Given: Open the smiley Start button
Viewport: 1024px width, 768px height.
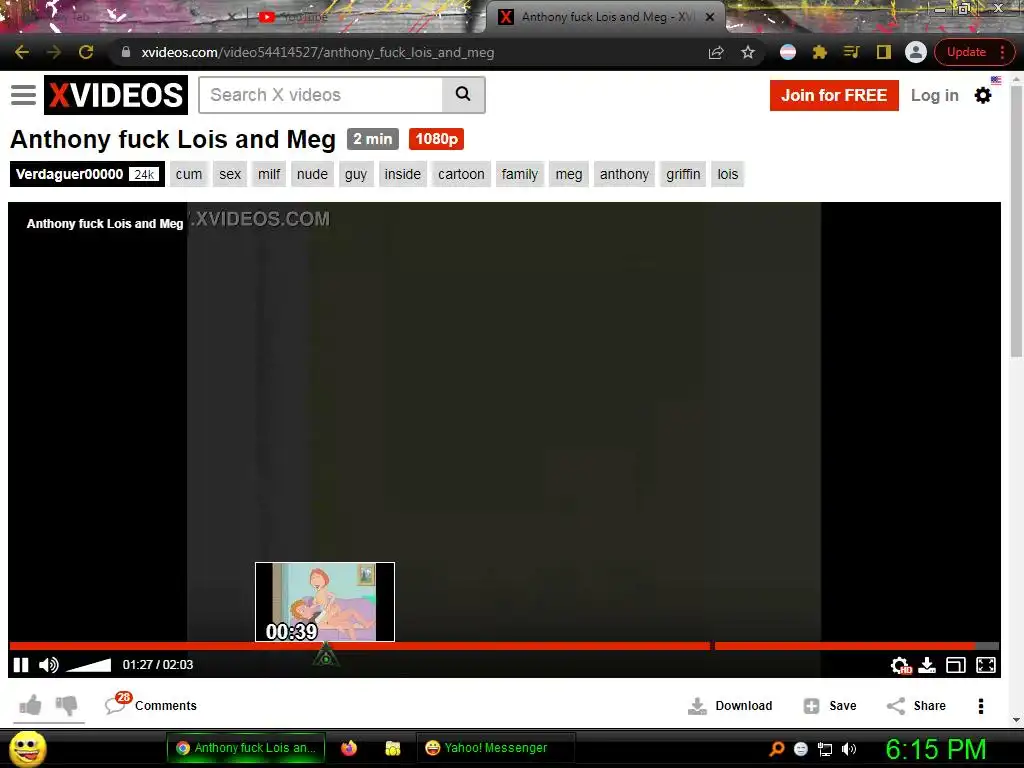Looking at the screenshot, I should tap(28, 748).
